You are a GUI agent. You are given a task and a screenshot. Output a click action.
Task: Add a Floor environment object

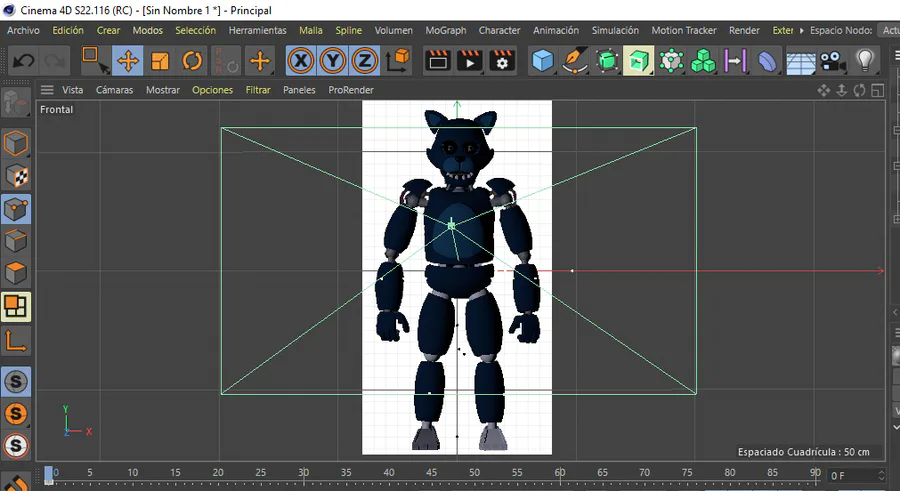[800, 61]
